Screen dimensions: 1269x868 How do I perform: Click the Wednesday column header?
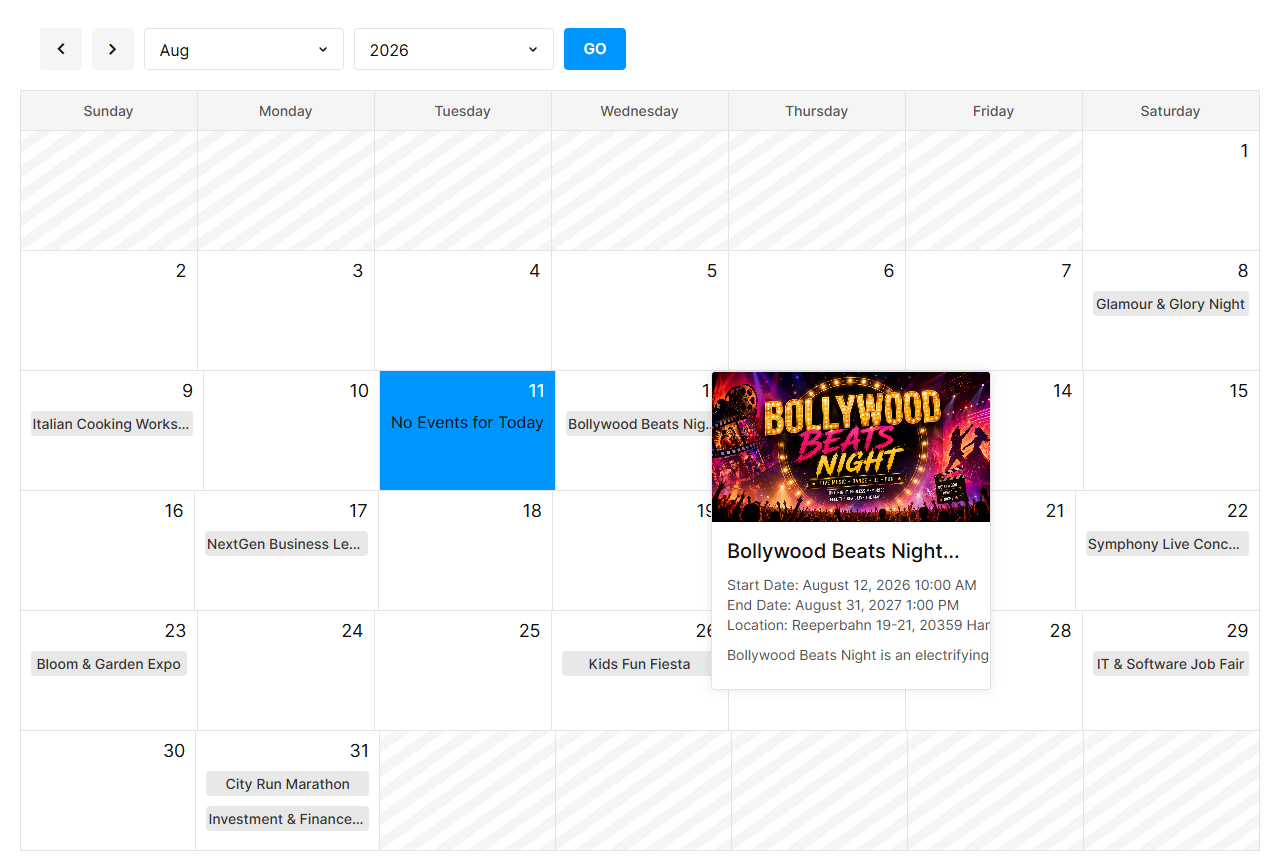pyautogui.click(x=640, y=111)
